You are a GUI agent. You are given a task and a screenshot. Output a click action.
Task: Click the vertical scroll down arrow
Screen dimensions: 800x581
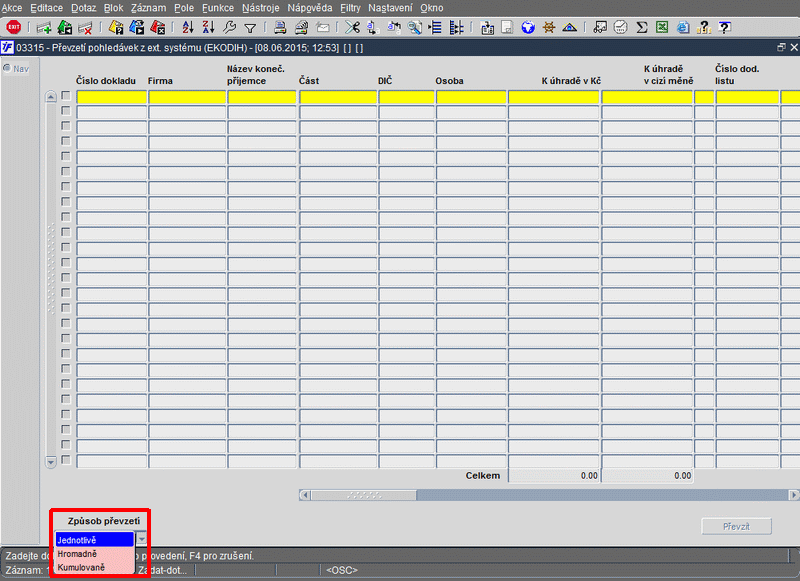point(51,462)
